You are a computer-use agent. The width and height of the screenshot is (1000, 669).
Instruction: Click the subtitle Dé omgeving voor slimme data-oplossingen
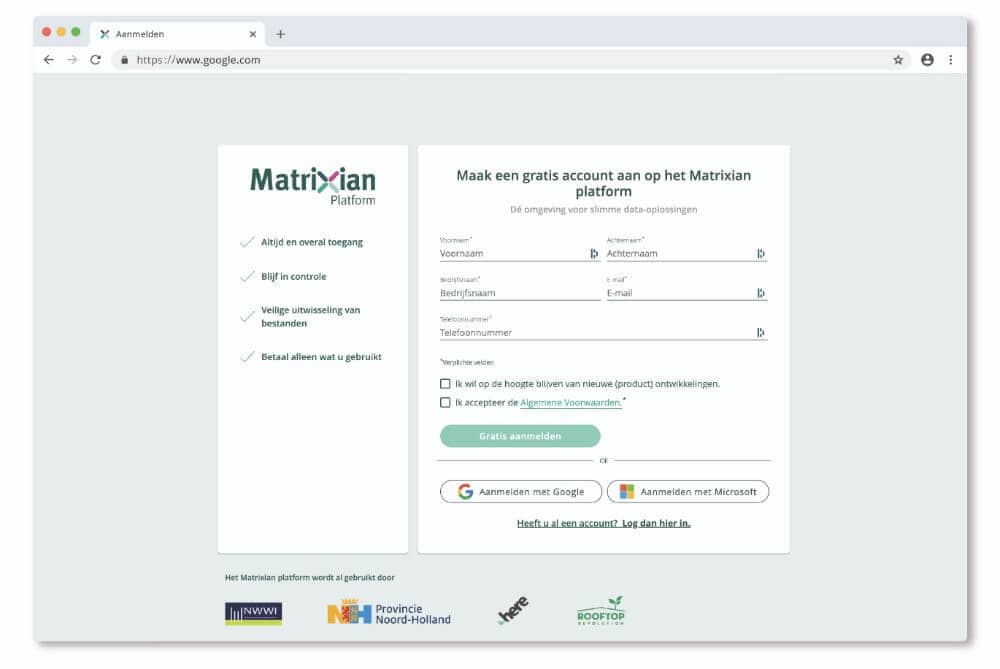point(603,210)
